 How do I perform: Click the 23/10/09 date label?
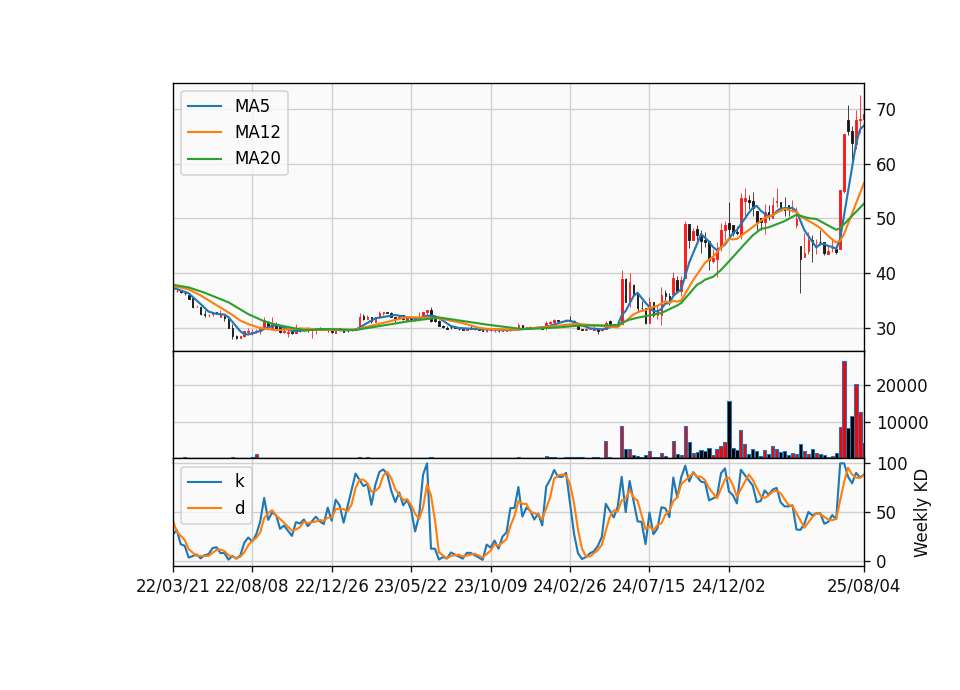[x=490, y=586]
